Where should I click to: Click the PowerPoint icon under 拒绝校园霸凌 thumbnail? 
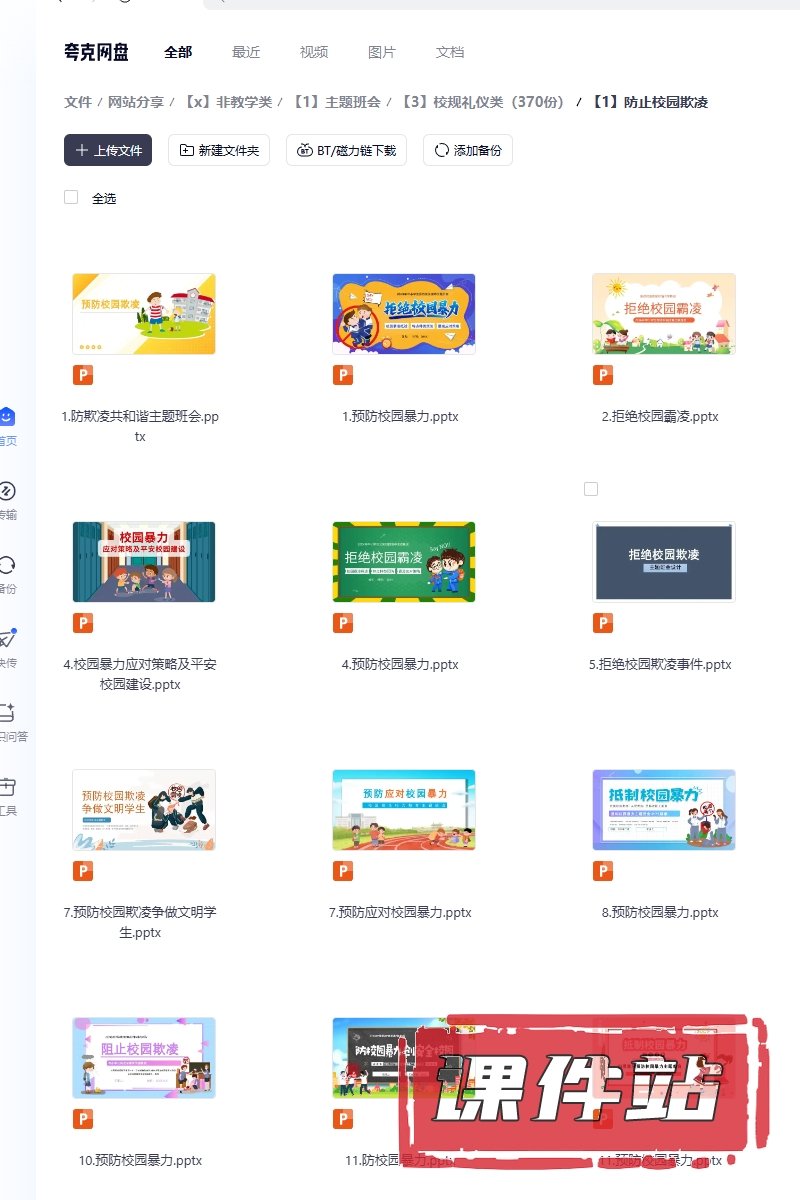tap(603, 375)
